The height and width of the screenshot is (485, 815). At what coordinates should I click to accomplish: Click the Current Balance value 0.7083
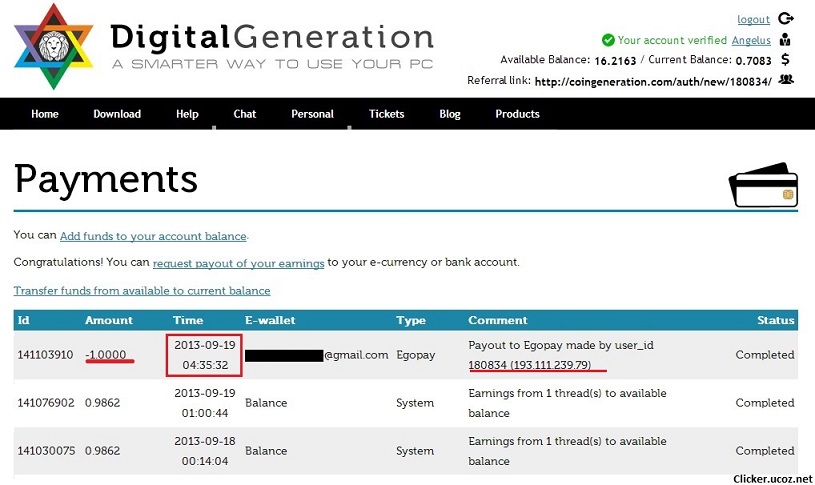[753, 61]
